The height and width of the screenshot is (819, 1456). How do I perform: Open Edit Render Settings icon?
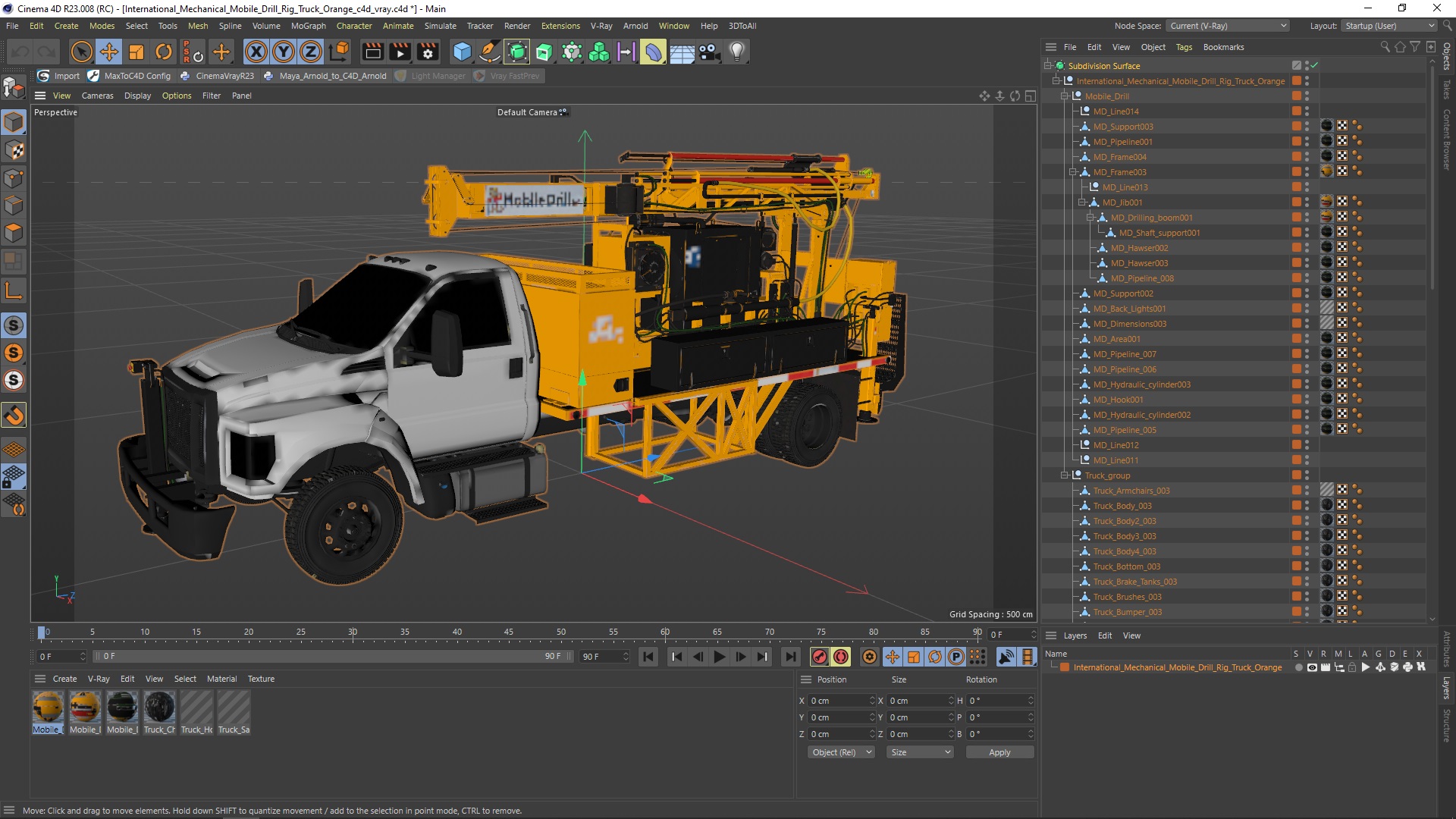point(428,52)
